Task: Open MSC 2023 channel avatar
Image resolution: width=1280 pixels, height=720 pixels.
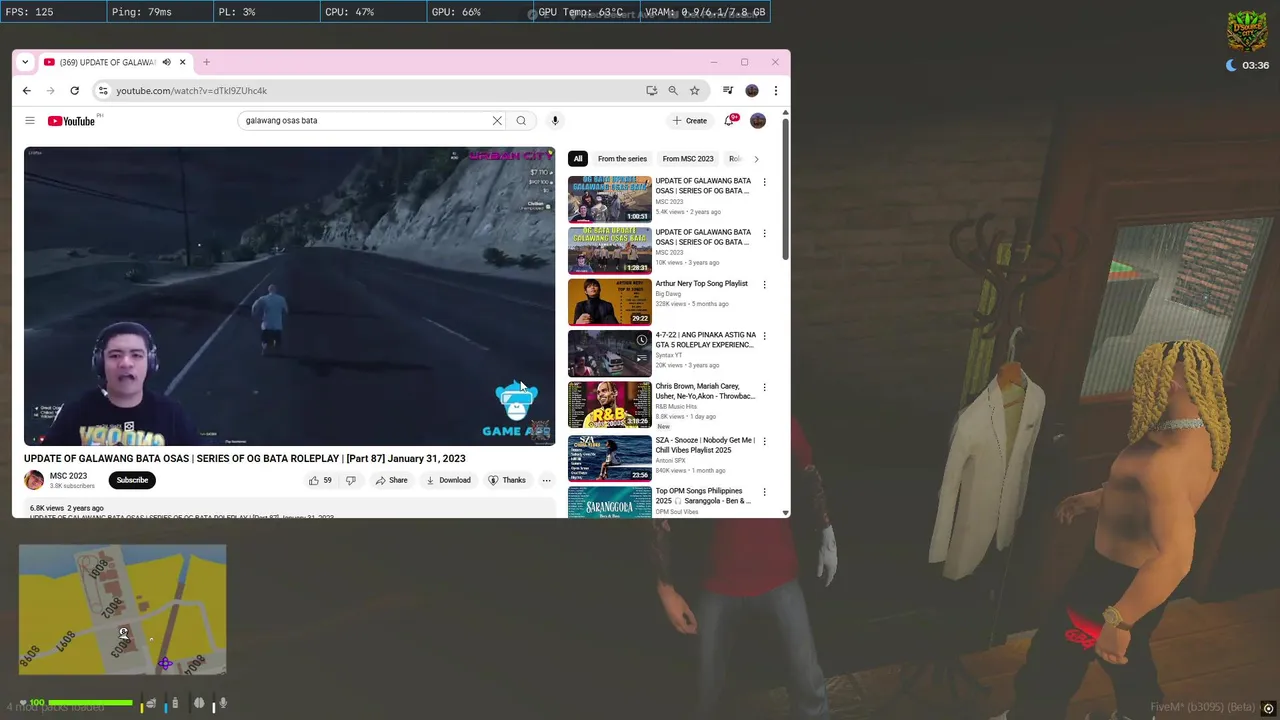Action: pos(34,480)
